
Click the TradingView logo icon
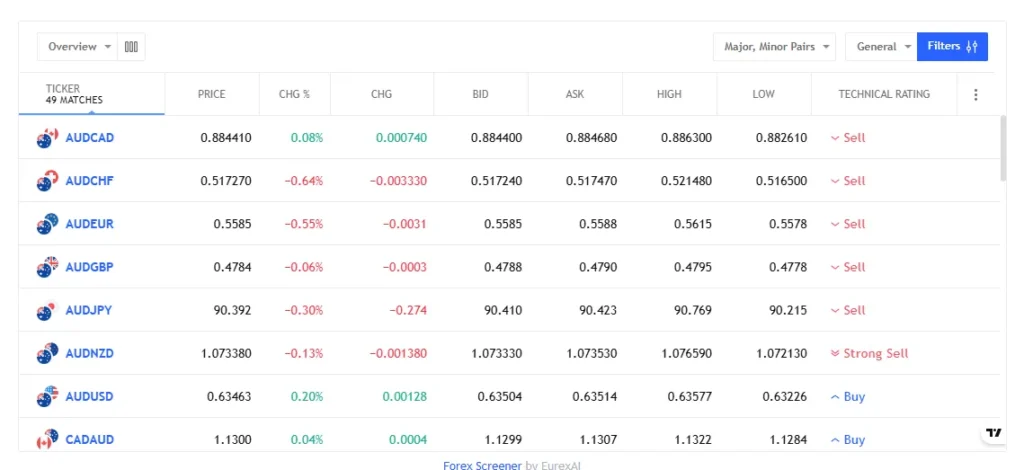992,433
